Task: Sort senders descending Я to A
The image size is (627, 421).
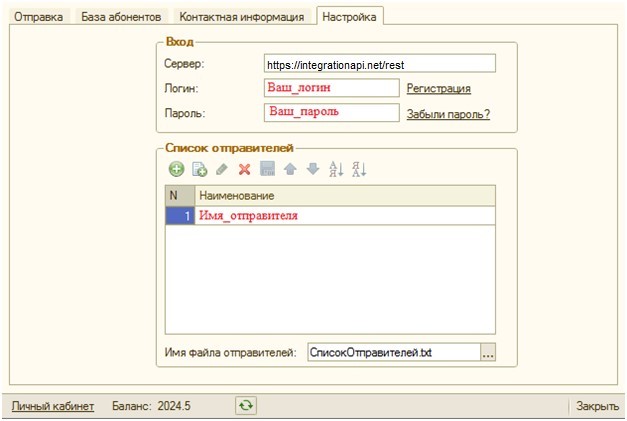Action: [x=359, y=169]
